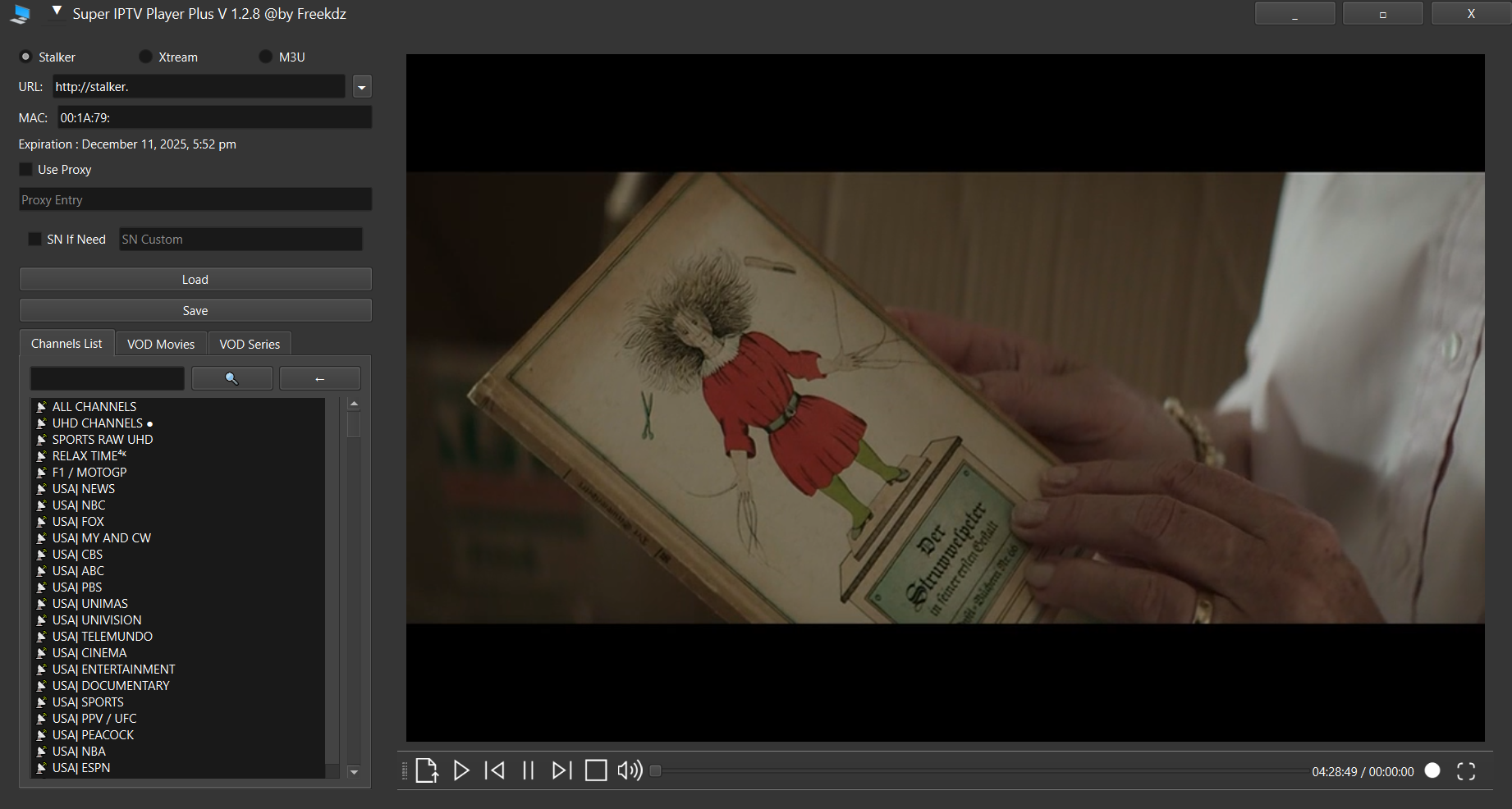Click the MAC address field
This screenshot has width=1512, height=809.
(x=214, y=117)
